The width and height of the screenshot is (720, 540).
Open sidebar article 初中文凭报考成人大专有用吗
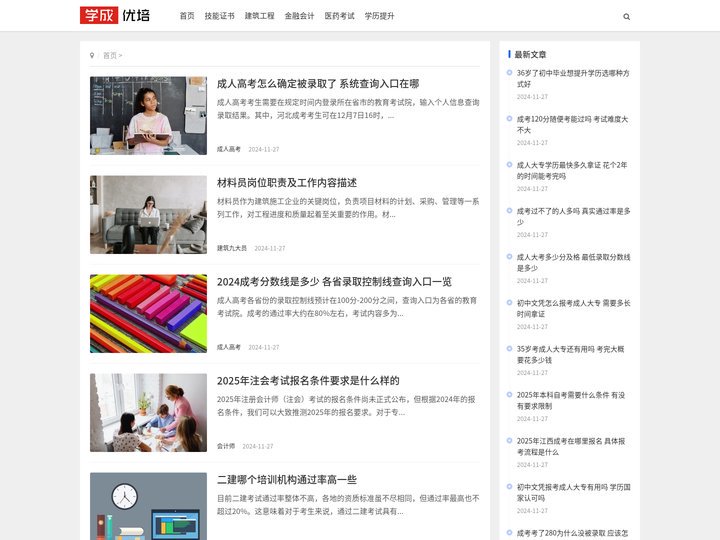tap(574, 492)
